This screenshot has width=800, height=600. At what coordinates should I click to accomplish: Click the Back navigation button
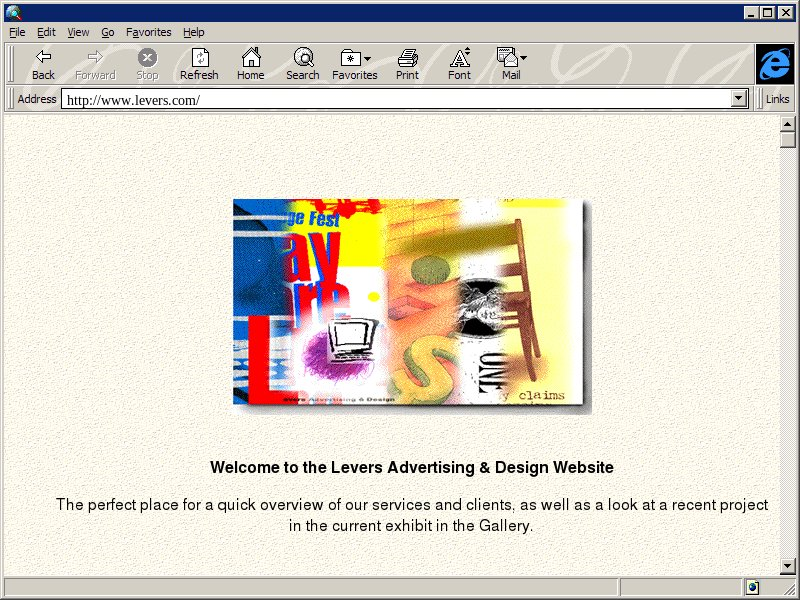(x=43, y=64)
